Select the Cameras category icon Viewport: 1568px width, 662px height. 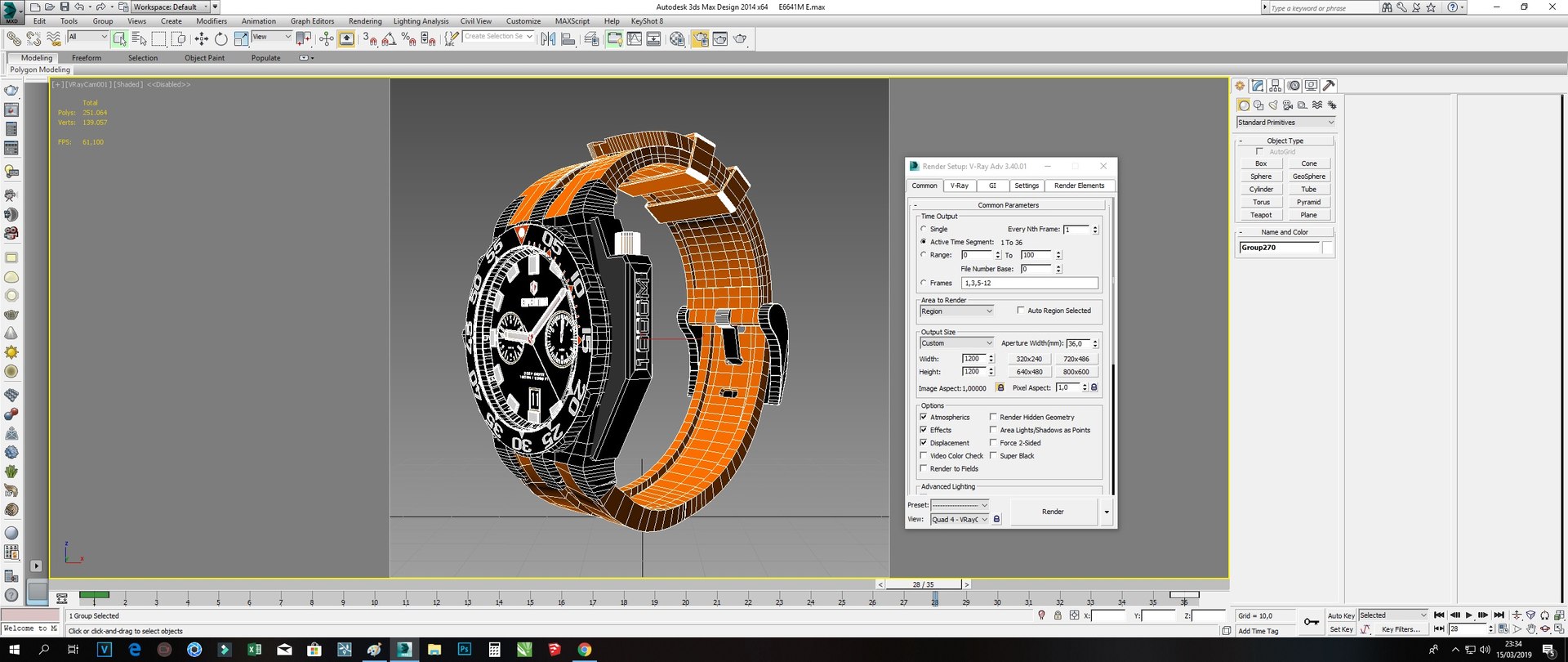1287,105
